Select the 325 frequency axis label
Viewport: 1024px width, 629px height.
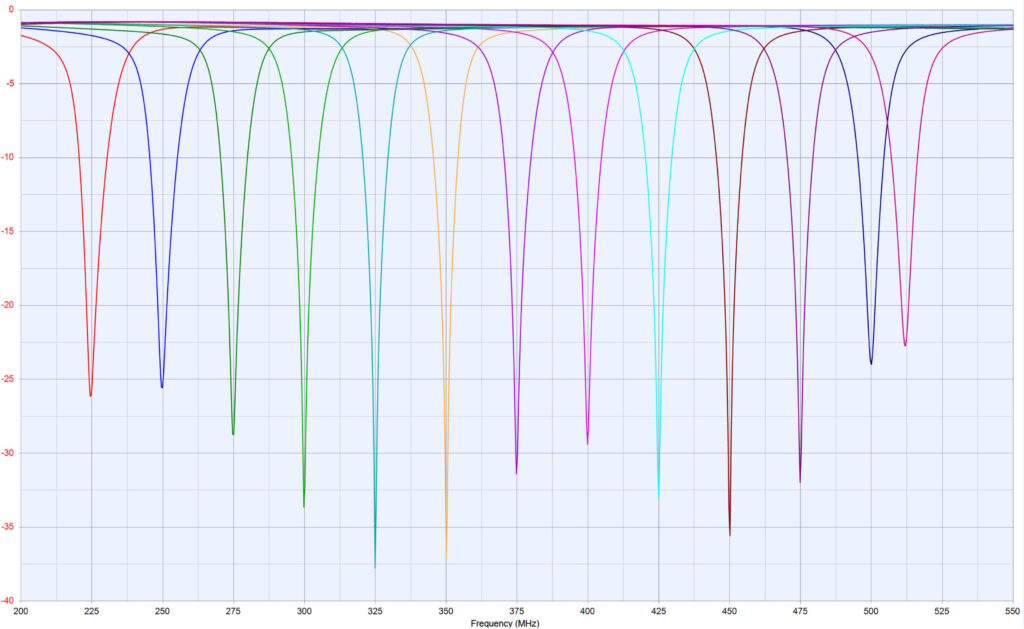pos(375,611)
